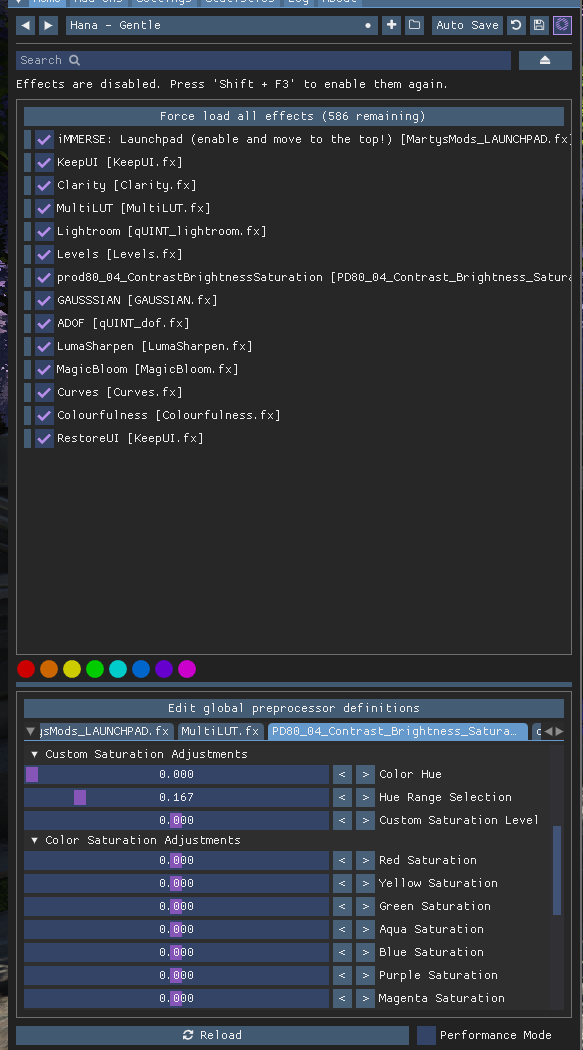
Task: Increase Aqua Saturation with > button
Action: 365,929
